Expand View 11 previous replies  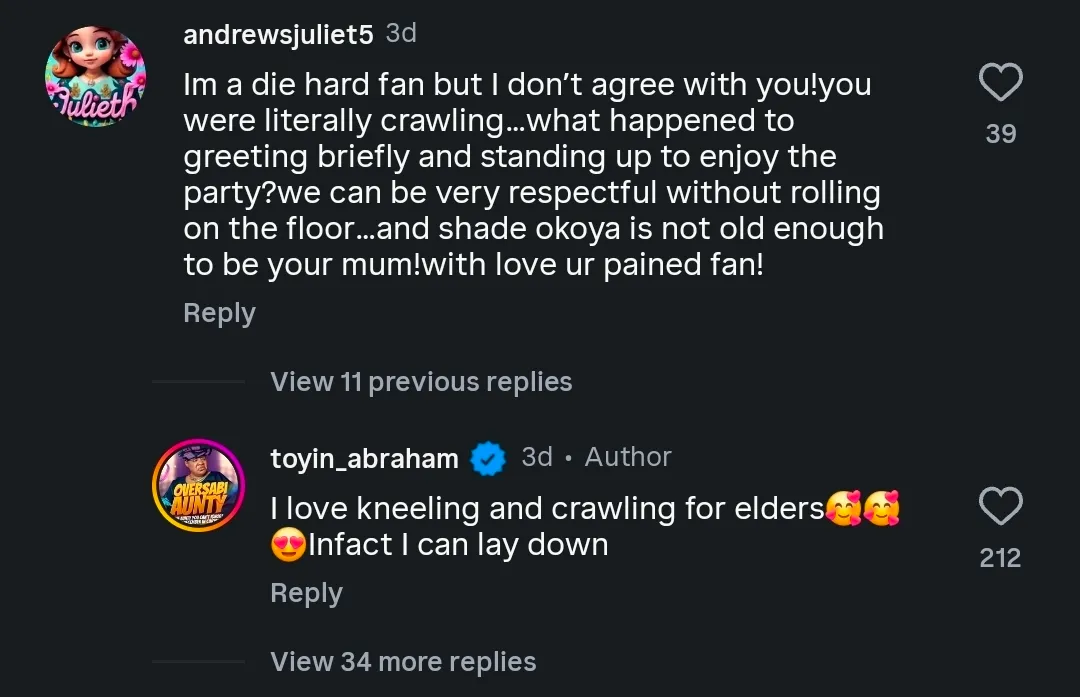pyautogui.click(x=421, y=382)
